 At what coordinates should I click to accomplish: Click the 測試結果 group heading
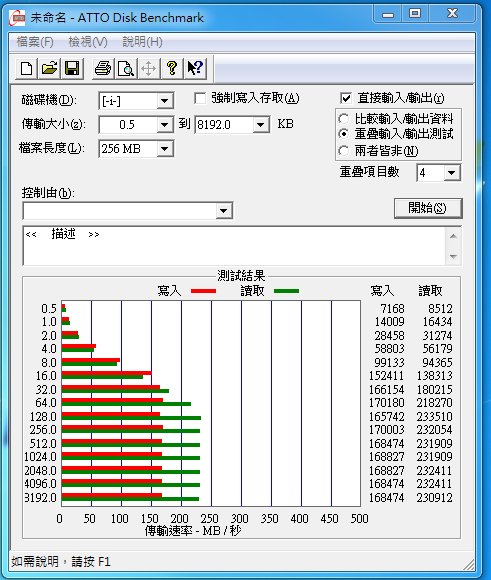pos(241,276)
